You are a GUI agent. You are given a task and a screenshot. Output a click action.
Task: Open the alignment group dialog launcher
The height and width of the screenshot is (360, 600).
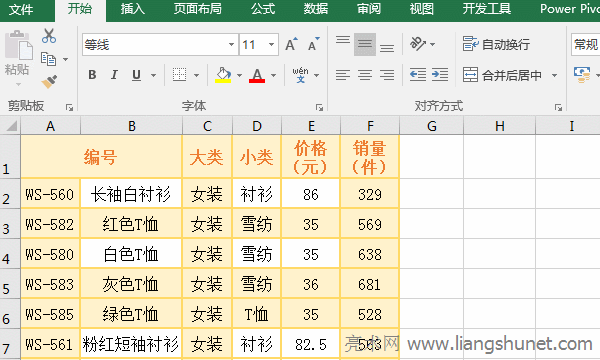(x=558, y=108)
